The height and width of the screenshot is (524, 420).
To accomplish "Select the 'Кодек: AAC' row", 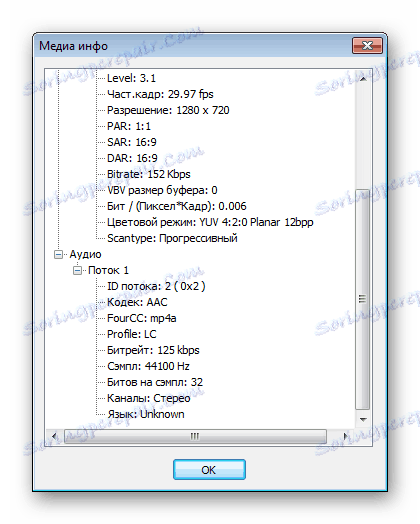I will pyautogui.click(x=137, y=303).
